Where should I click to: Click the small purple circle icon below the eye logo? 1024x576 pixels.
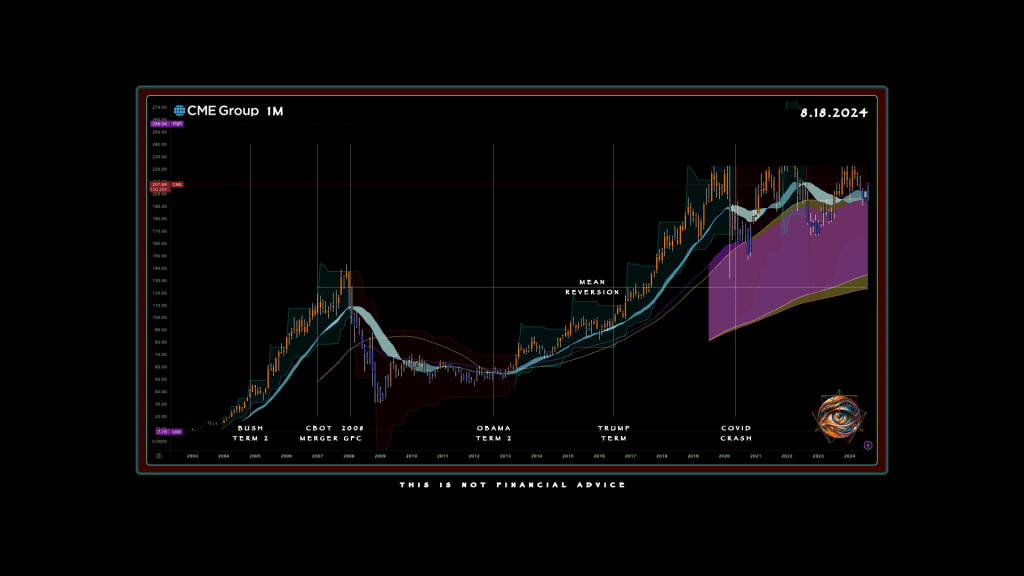(867, 445)
